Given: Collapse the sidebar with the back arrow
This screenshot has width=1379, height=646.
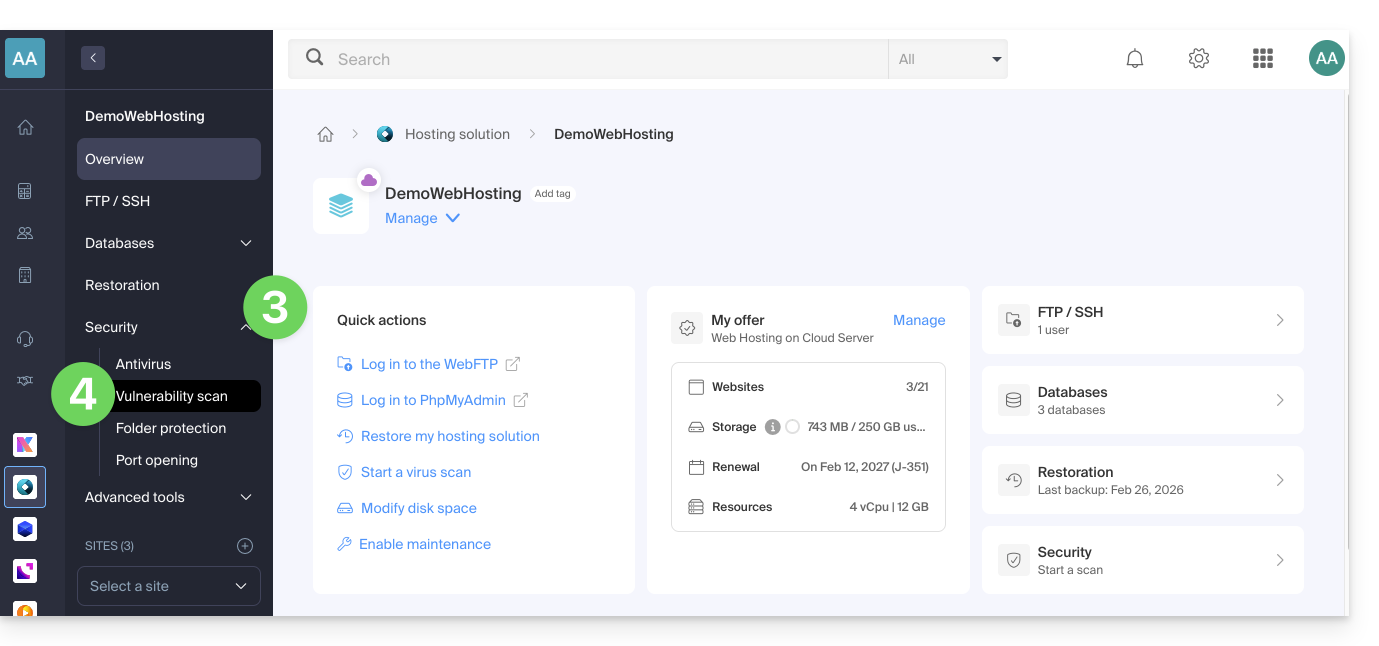Looking at the screenshot, I should click(x=93, y=58).
